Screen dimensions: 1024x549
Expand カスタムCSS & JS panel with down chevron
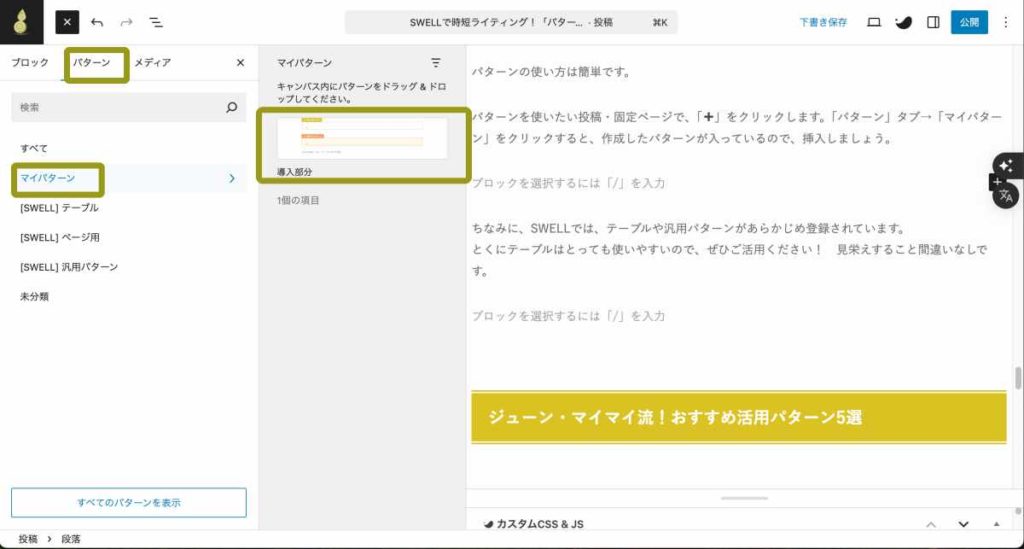(963, 524)
